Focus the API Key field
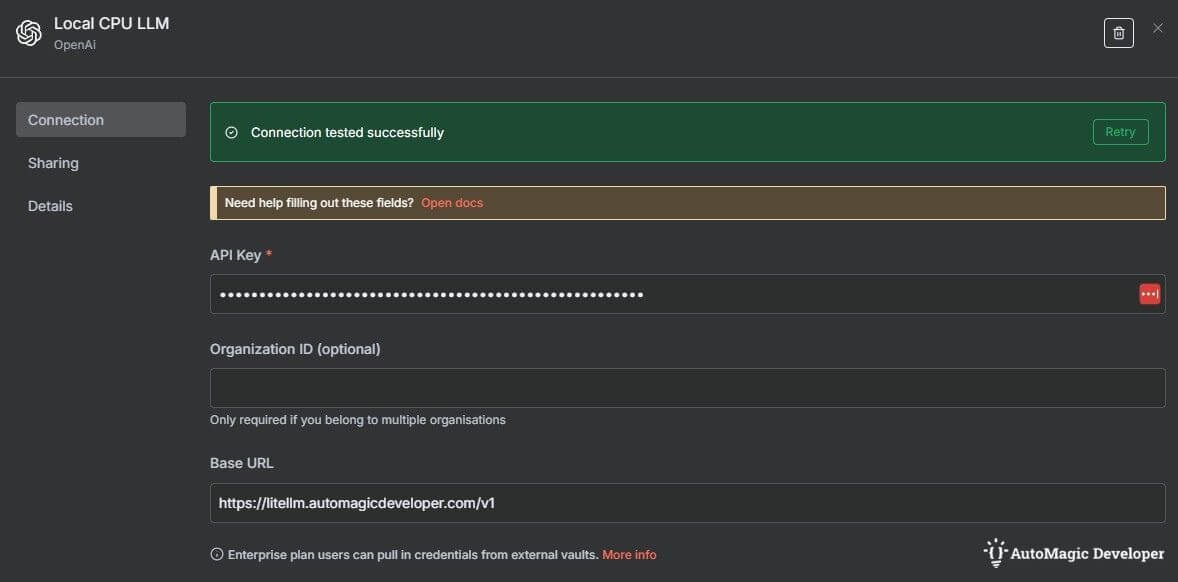The image size is (1178, 582). [670, 294]
